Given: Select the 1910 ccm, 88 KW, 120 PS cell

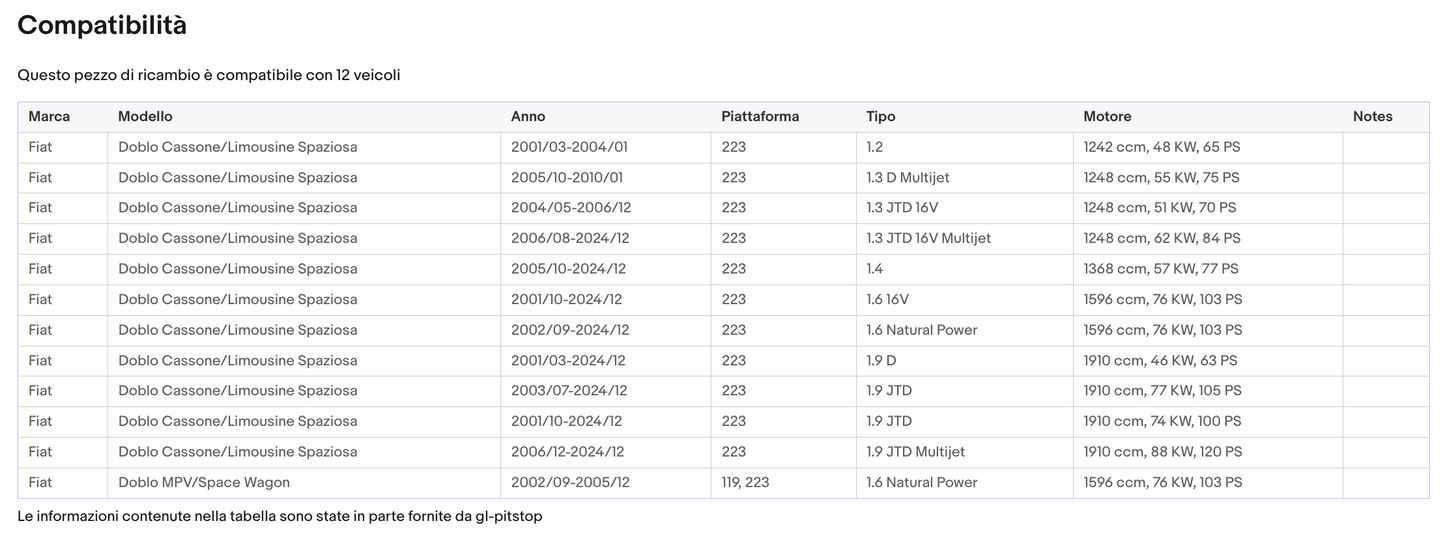Looking at the screenshot, I should coord(1163,452).
